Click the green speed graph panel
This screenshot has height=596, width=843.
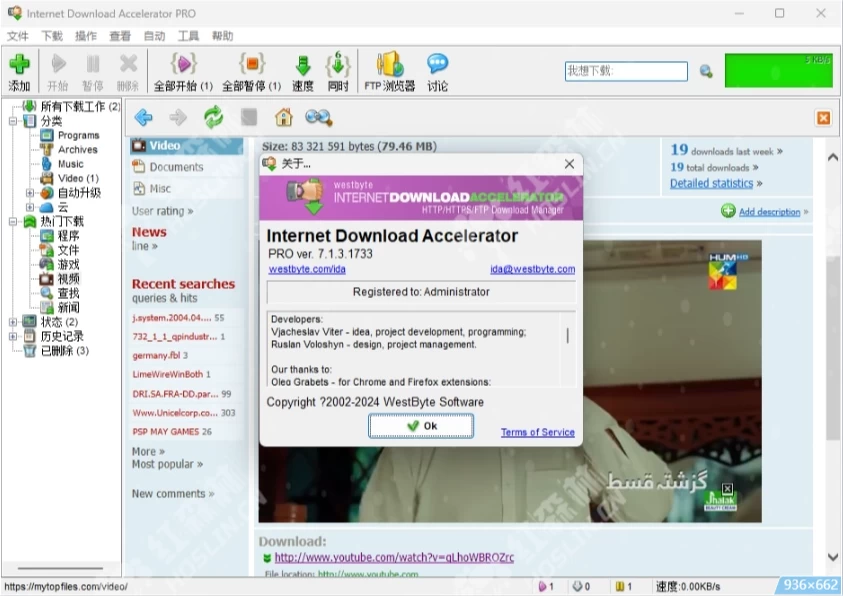point(778,70)
